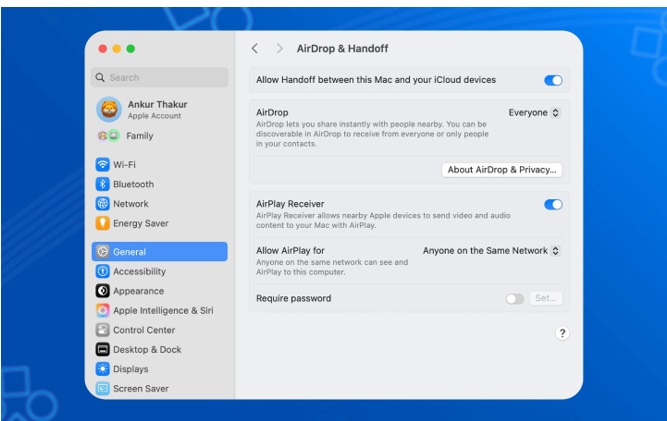Image resolution: width=667 pixels, height=421 pixels.
Task: Select the Network globe icon
Action: pos(102,204)
